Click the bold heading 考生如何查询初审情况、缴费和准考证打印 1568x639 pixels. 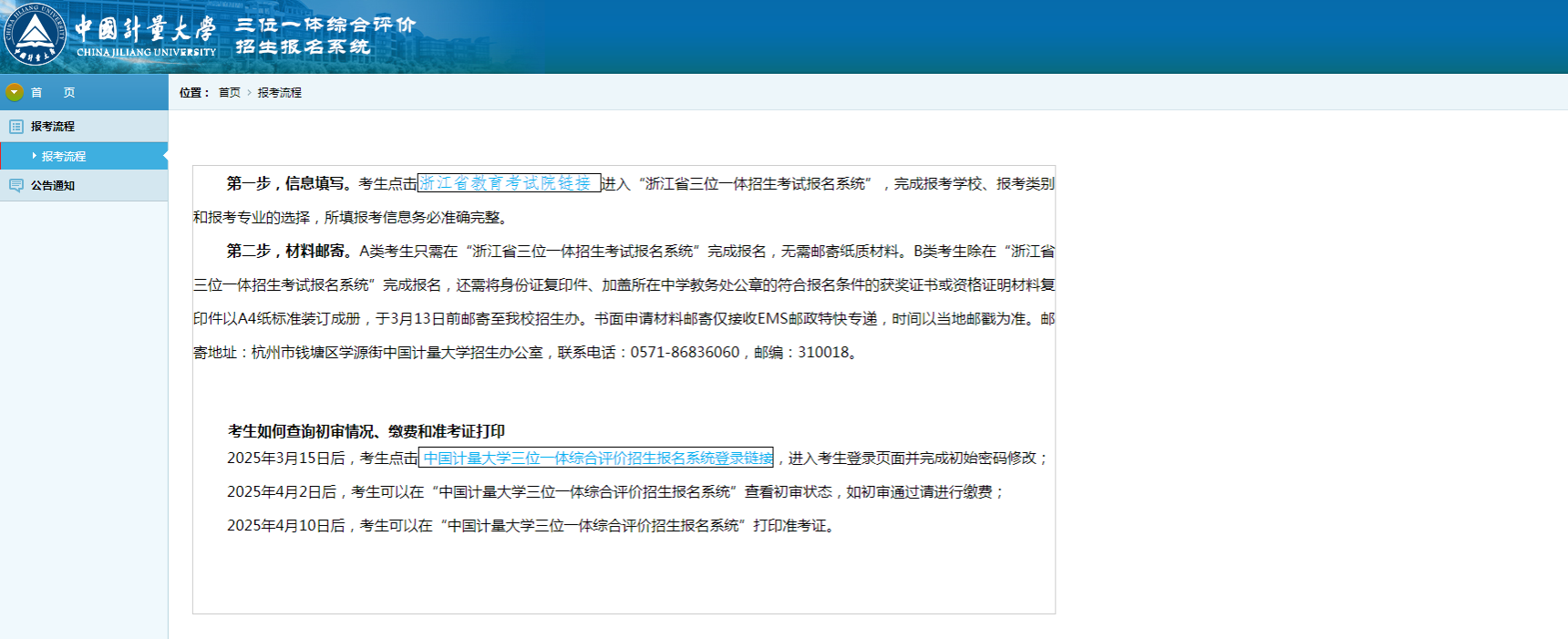[x=366, y=431]
